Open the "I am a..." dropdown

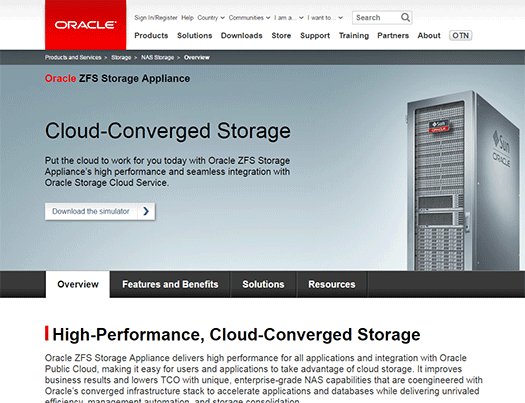[289, 18]
